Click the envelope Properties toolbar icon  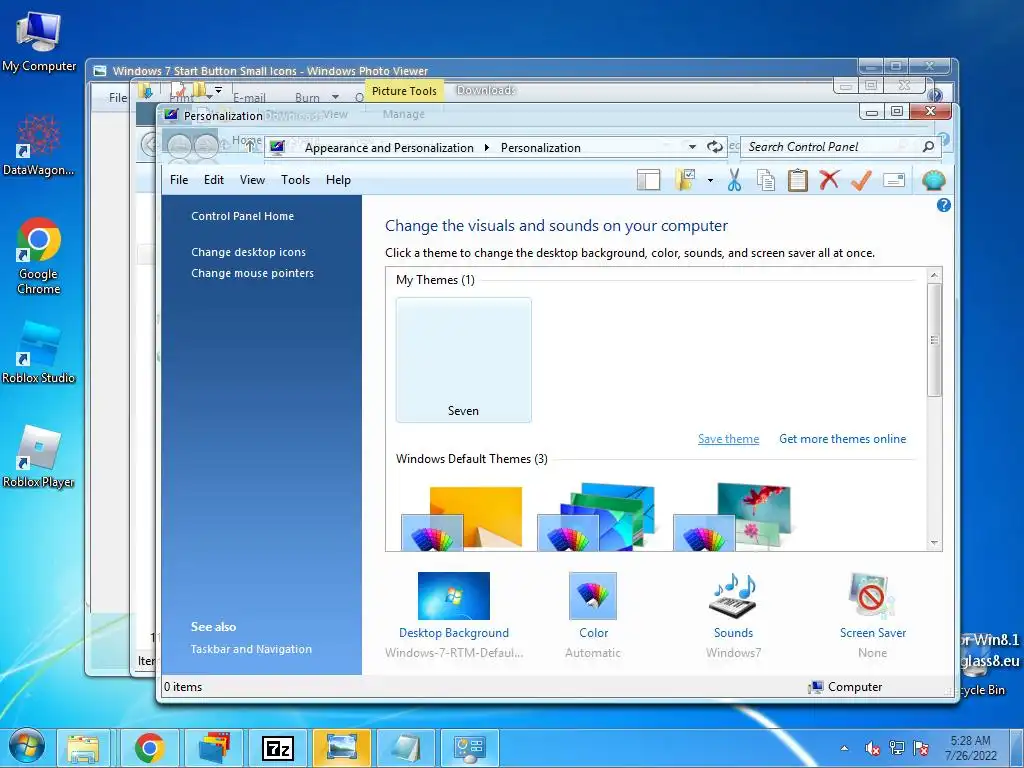(x=894, y=180)
